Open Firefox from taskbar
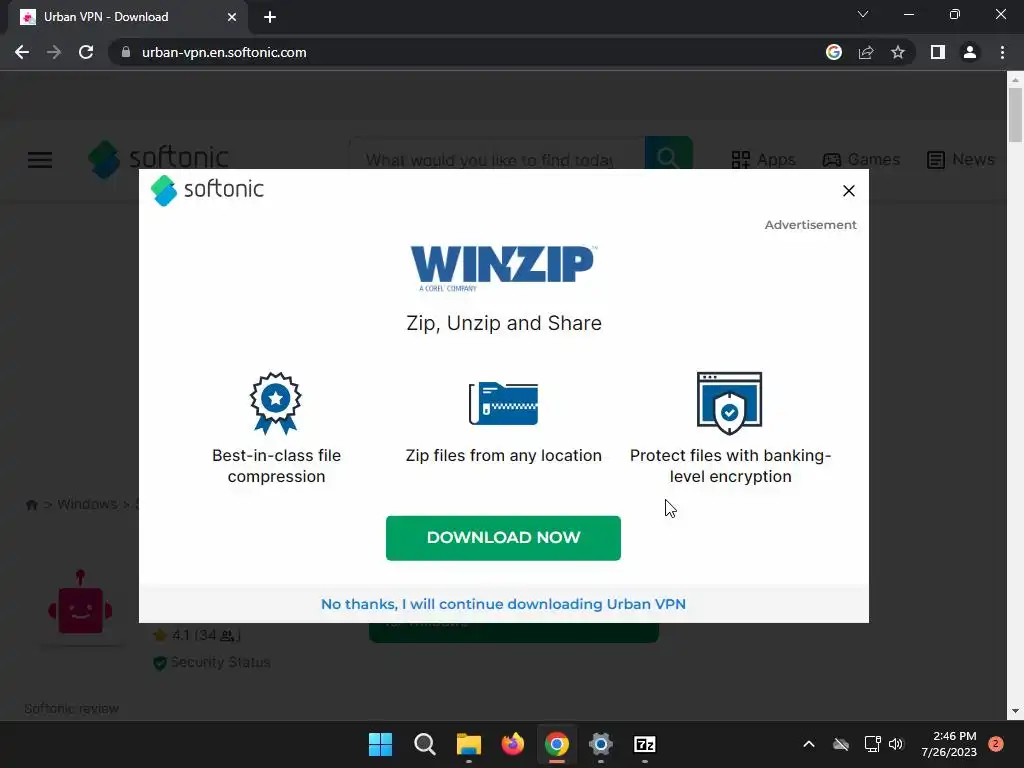This screenshot has height=768, width=1024. 513,744
